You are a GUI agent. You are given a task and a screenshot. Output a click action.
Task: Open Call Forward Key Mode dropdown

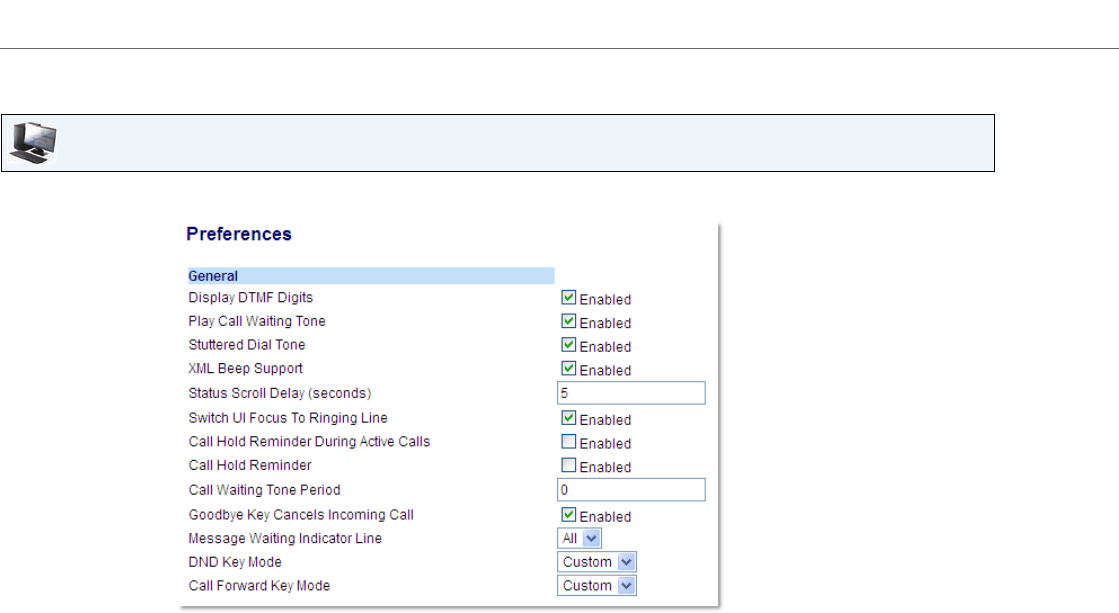(x=597, y=586)
